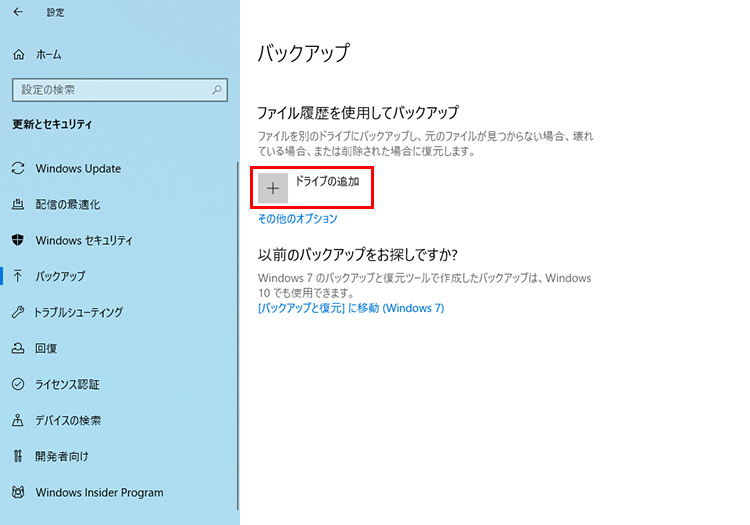The width and height of the screenshot is (750, 525).
Task: Click the Windows Insider Program cat icon
Action: [18, 492]
